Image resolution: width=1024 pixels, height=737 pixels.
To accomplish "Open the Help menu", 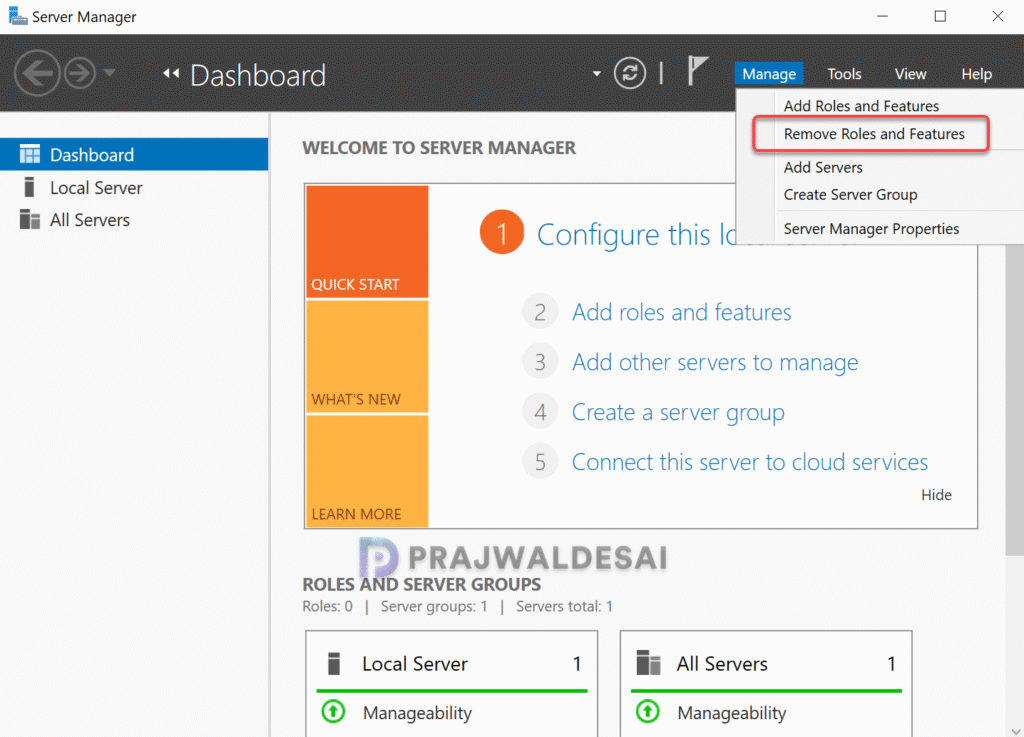I will click(x=976, y=74).
